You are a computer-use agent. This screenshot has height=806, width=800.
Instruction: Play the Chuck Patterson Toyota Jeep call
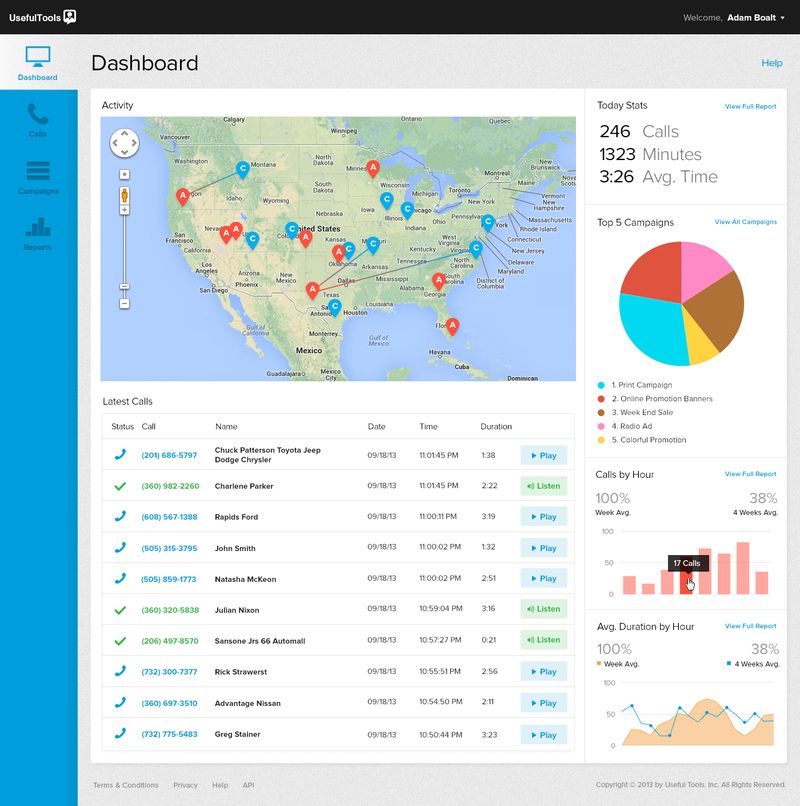[543, 455]
